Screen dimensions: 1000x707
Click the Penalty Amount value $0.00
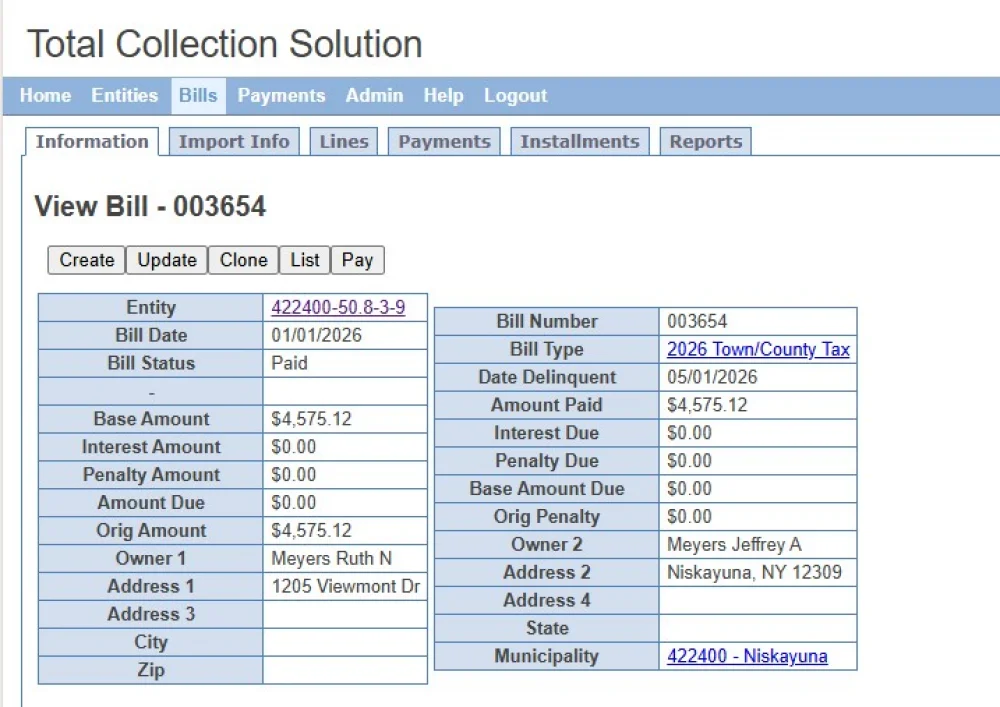293,475
